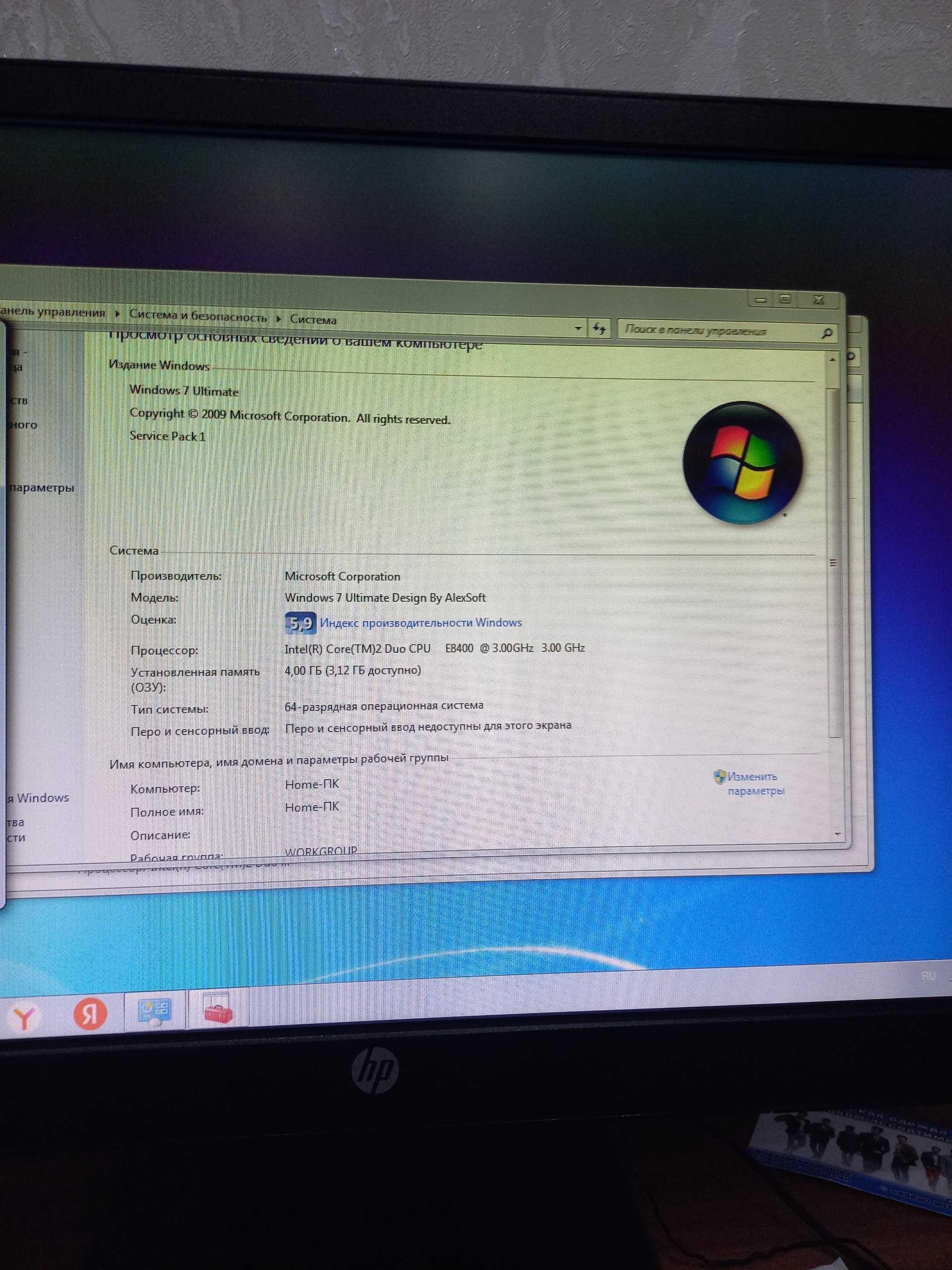Click the shield icon beside Изменить параметры

click(x=719, y=777)
